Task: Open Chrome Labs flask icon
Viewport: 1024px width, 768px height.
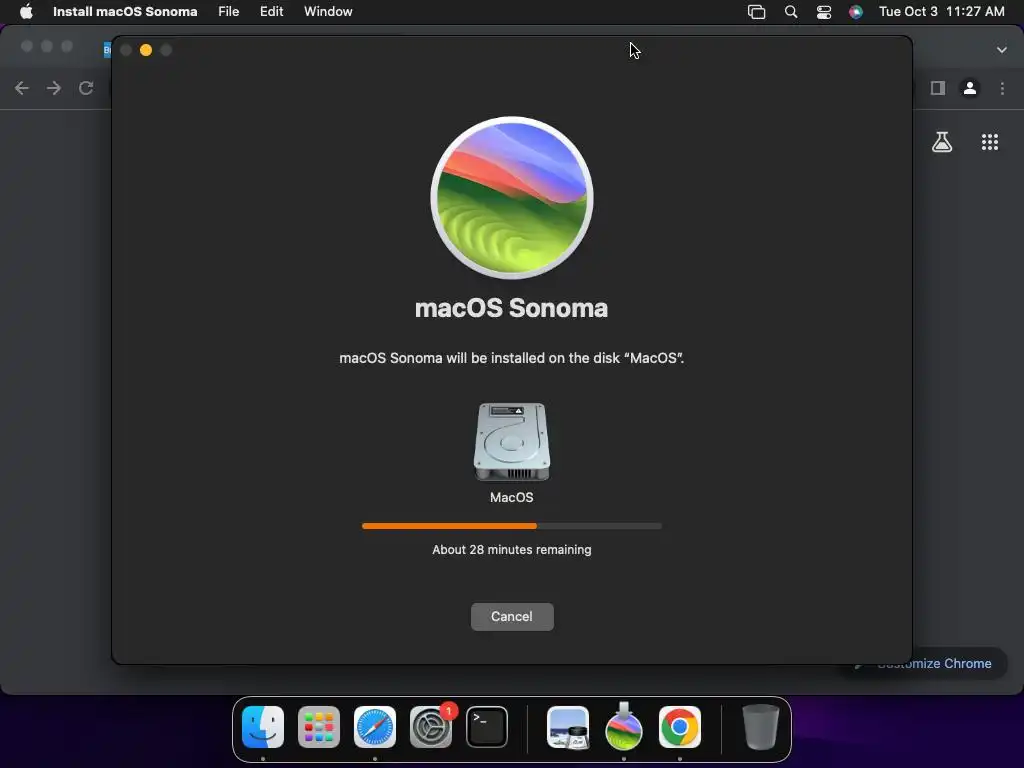Action: coord(942,142)
